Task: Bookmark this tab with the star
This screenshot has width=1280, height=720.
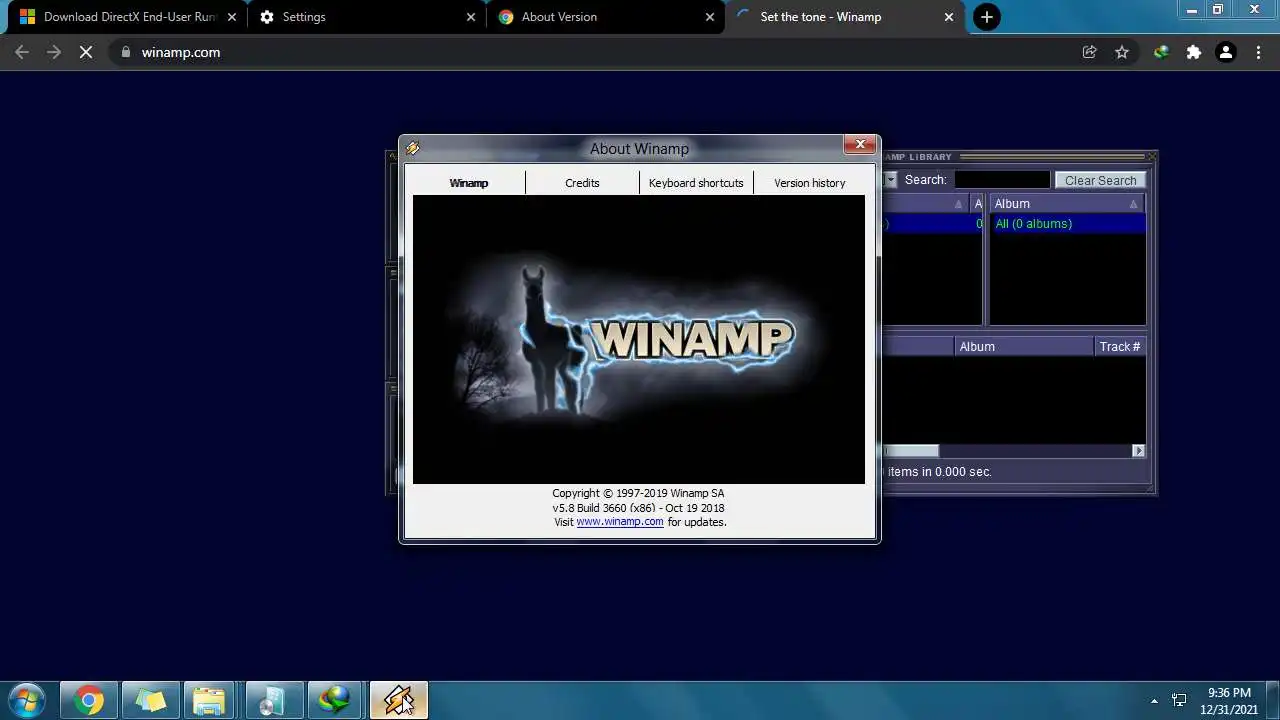Action: 1122,52
